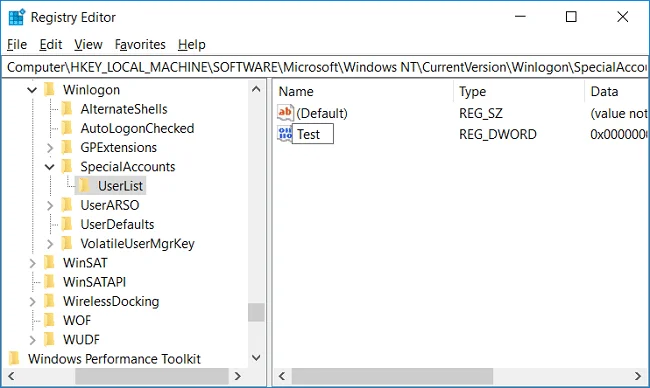Click the (Default) string value icon
This screenshot has width=650, height=388.
point(285,113)
